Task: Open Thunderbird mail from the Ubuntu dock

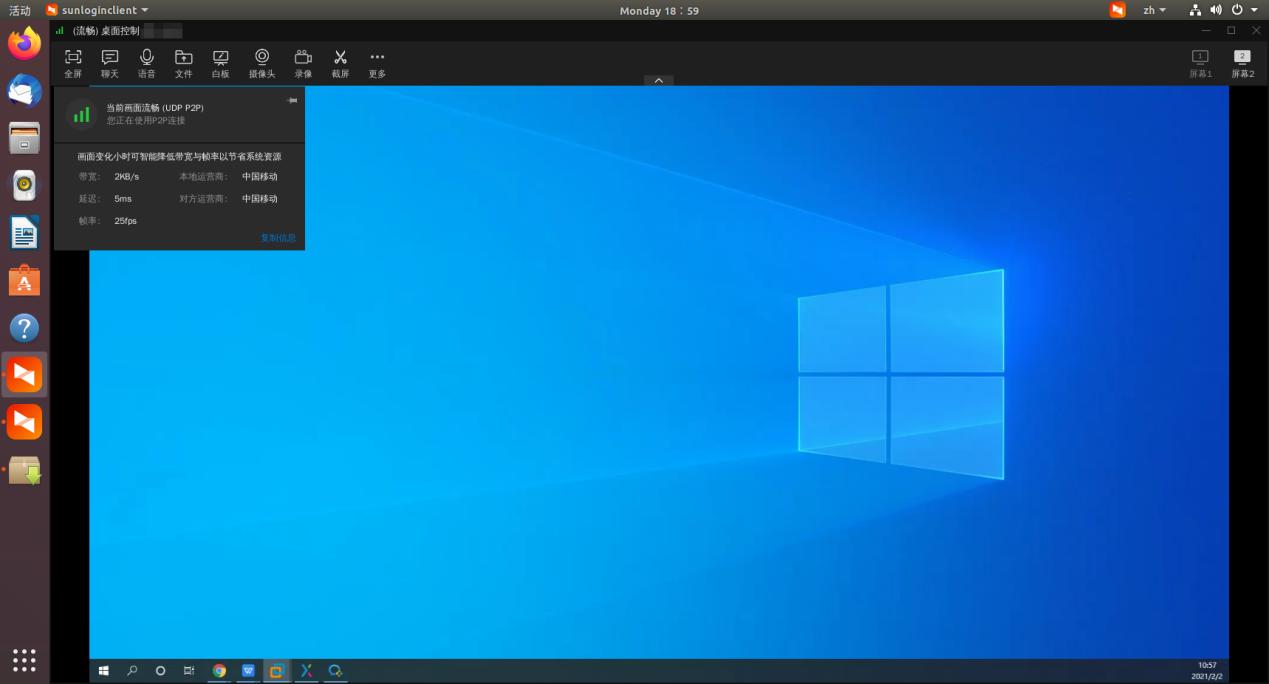Action: 25,91
